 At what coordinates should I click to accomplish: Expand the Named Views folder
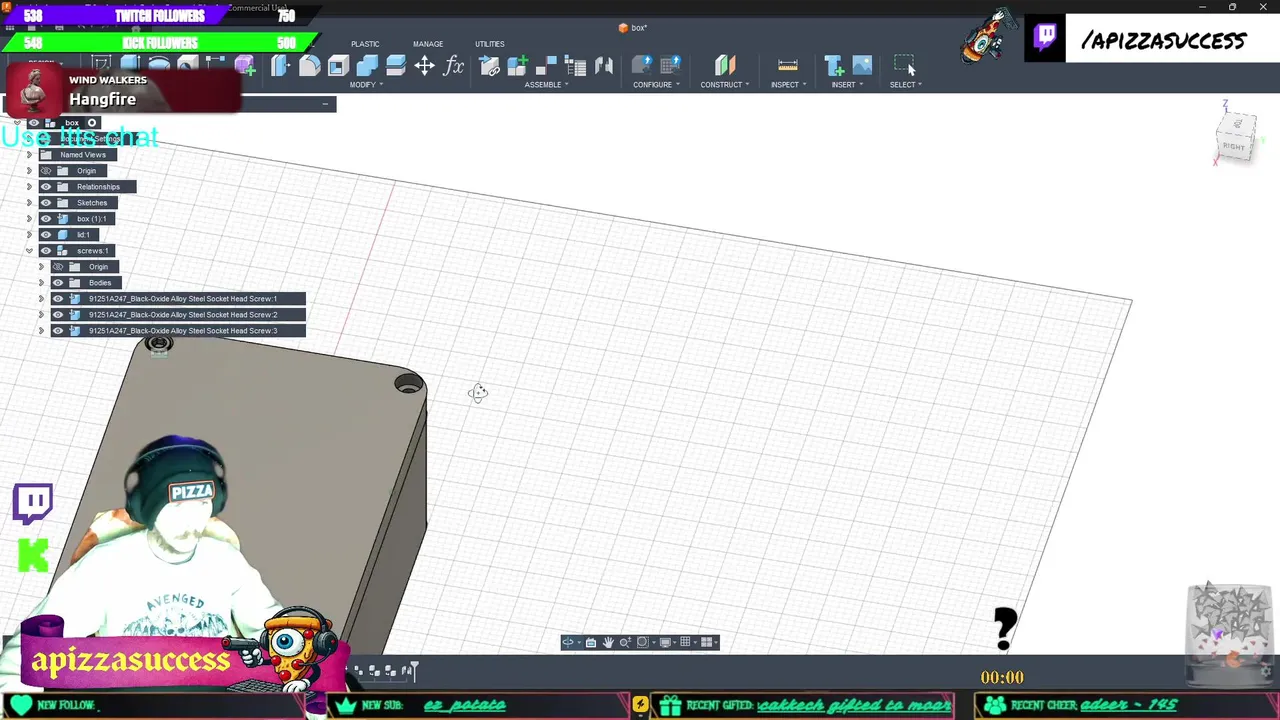pos(29,155)
